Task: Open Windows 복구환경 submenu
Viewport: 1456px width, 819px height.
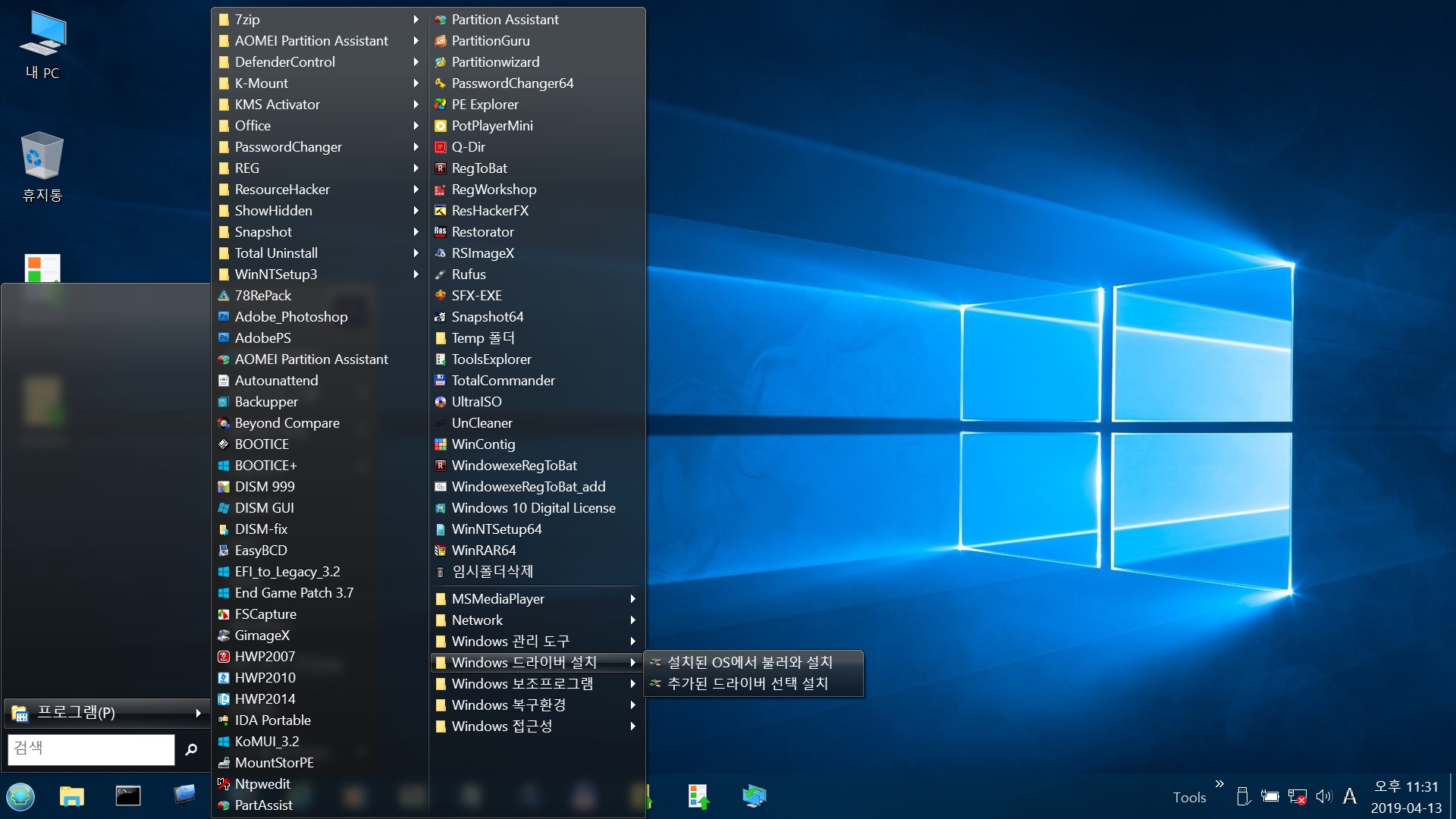Action: (537, 705)
